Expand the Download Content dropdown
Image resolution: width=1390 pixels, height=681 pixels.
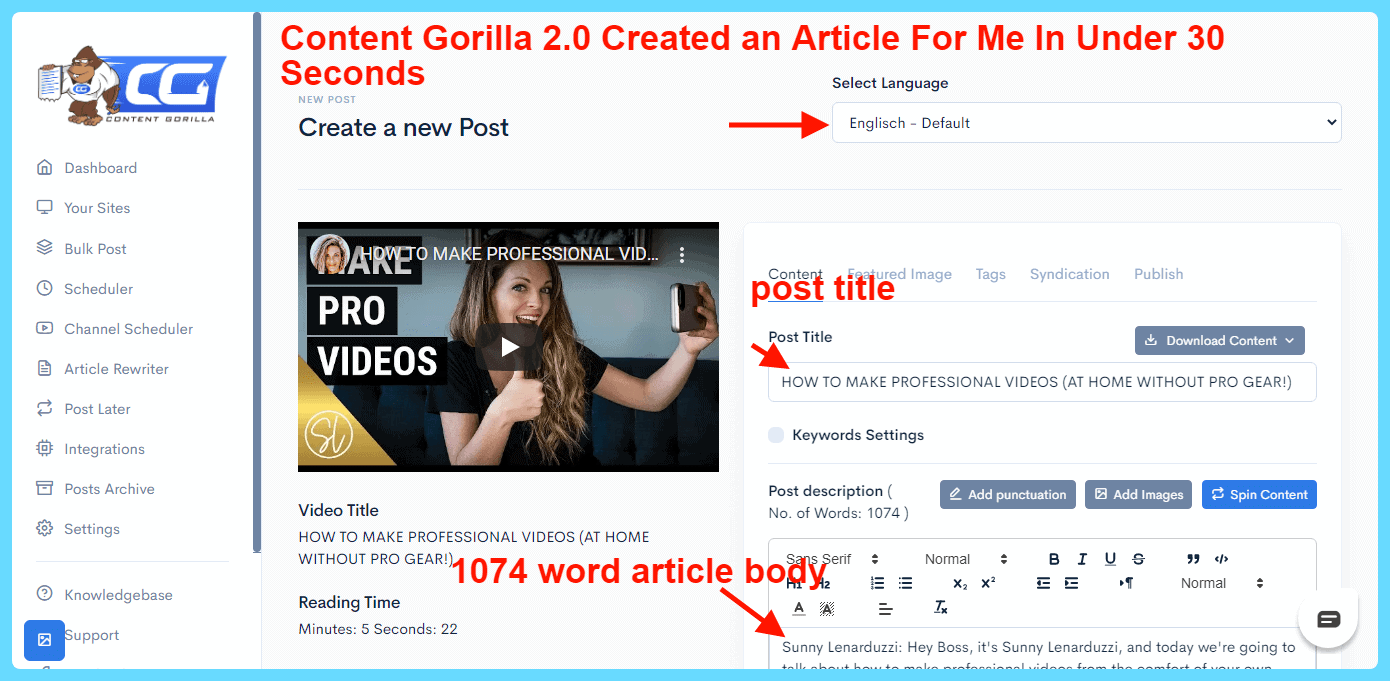pyautogui.click(x=1220, y=340)
